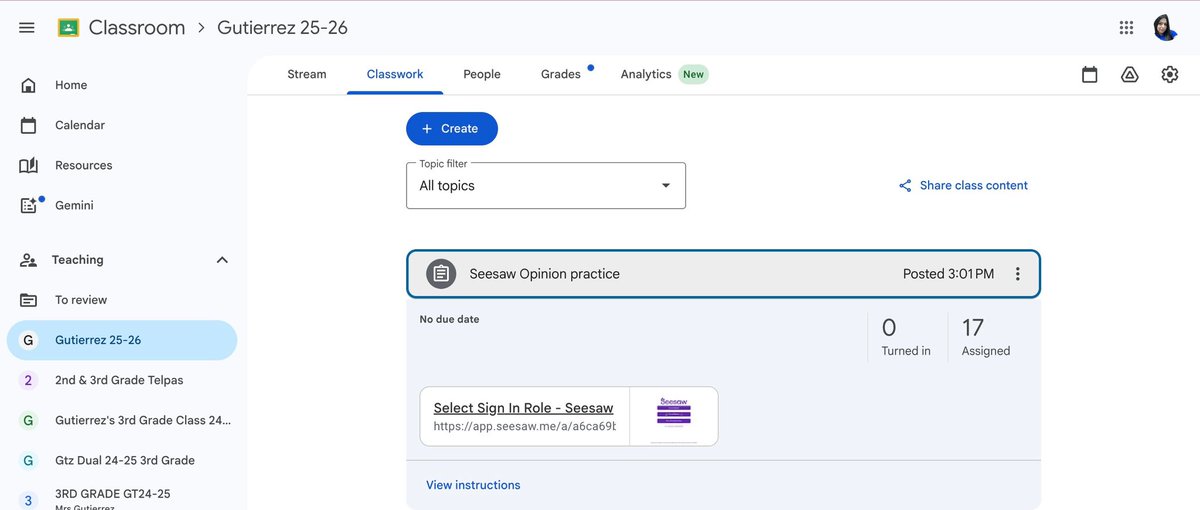The height and width of the screenshot is (510, 1200).
Task: Click the Resources book icon
Action: pos(29,165)
